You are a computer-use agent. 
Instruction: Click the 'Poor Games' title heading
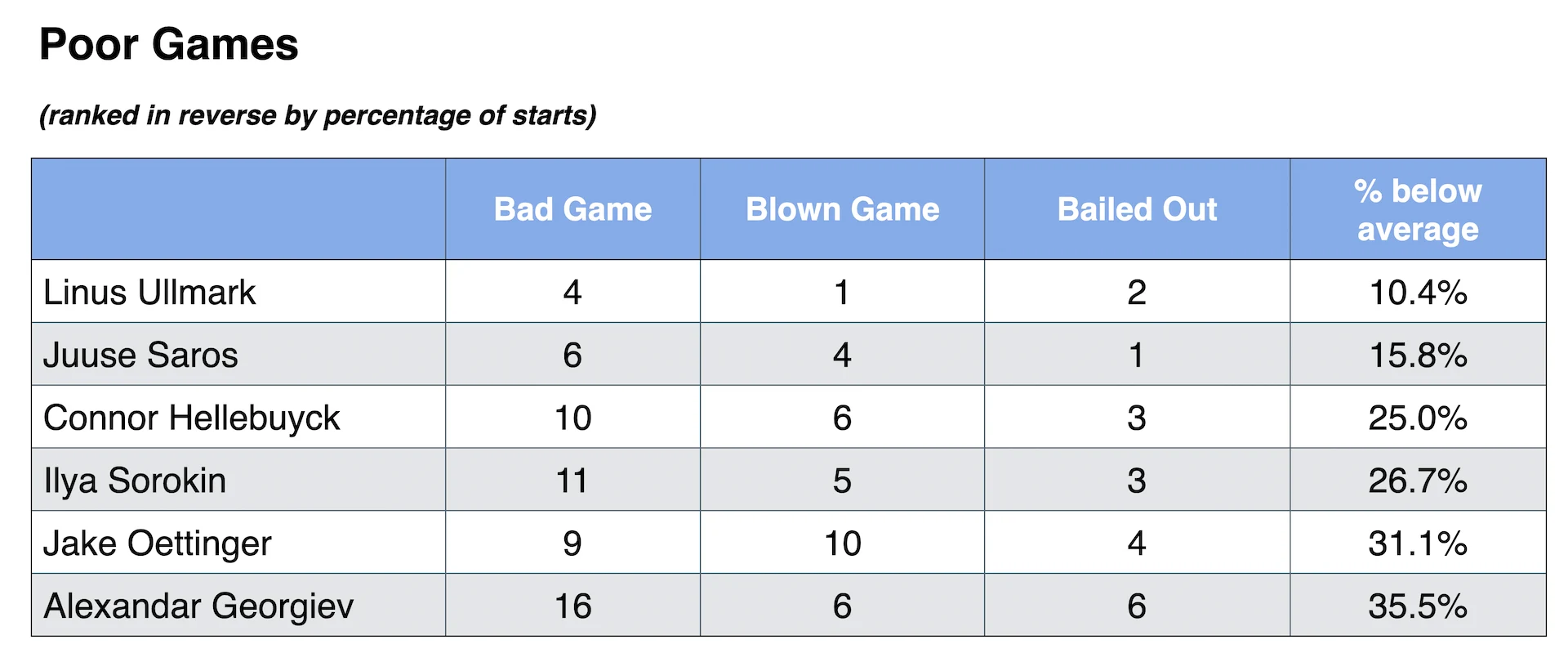(168, 44)
